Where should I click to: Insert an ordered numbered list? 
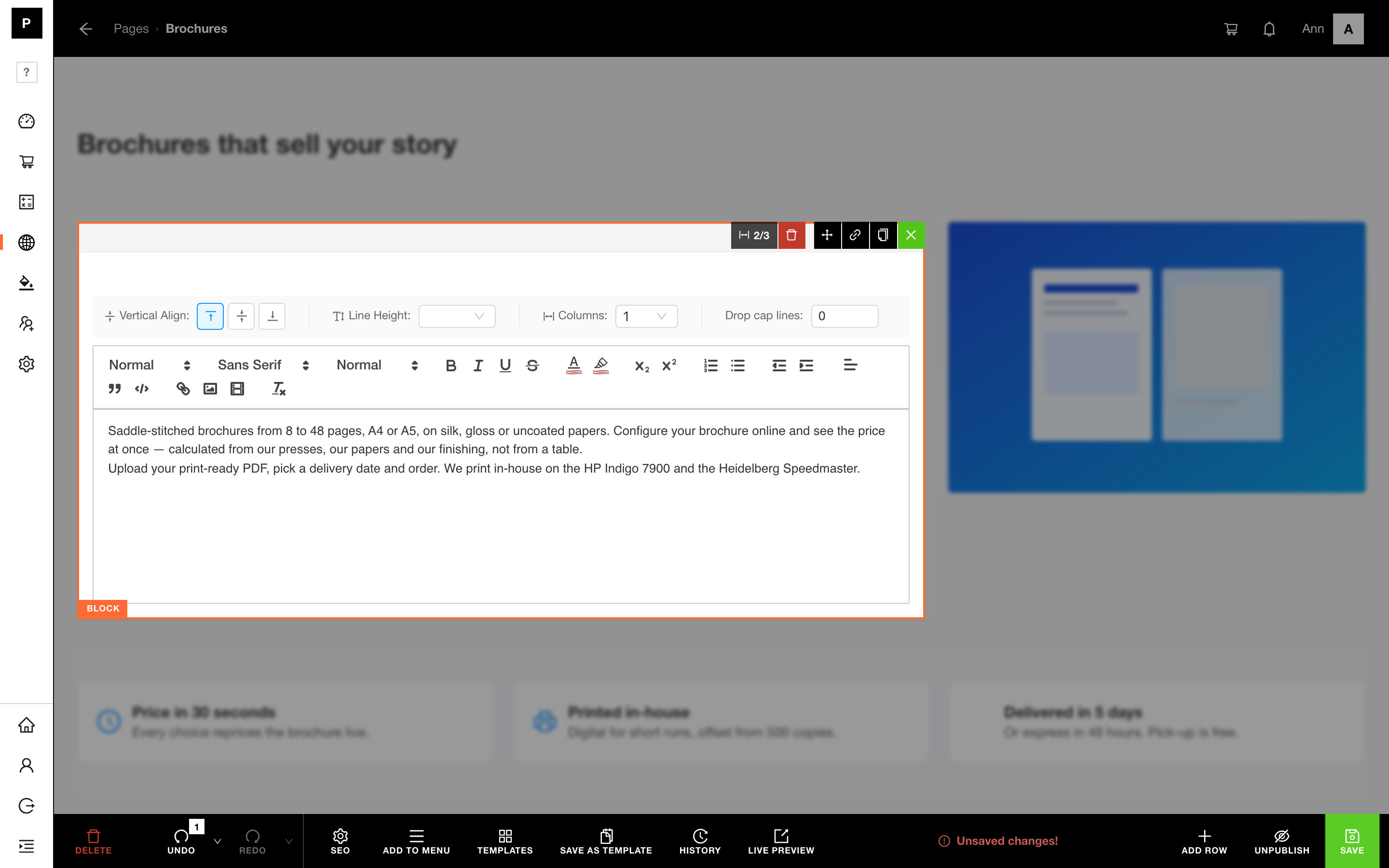(710, 366)
